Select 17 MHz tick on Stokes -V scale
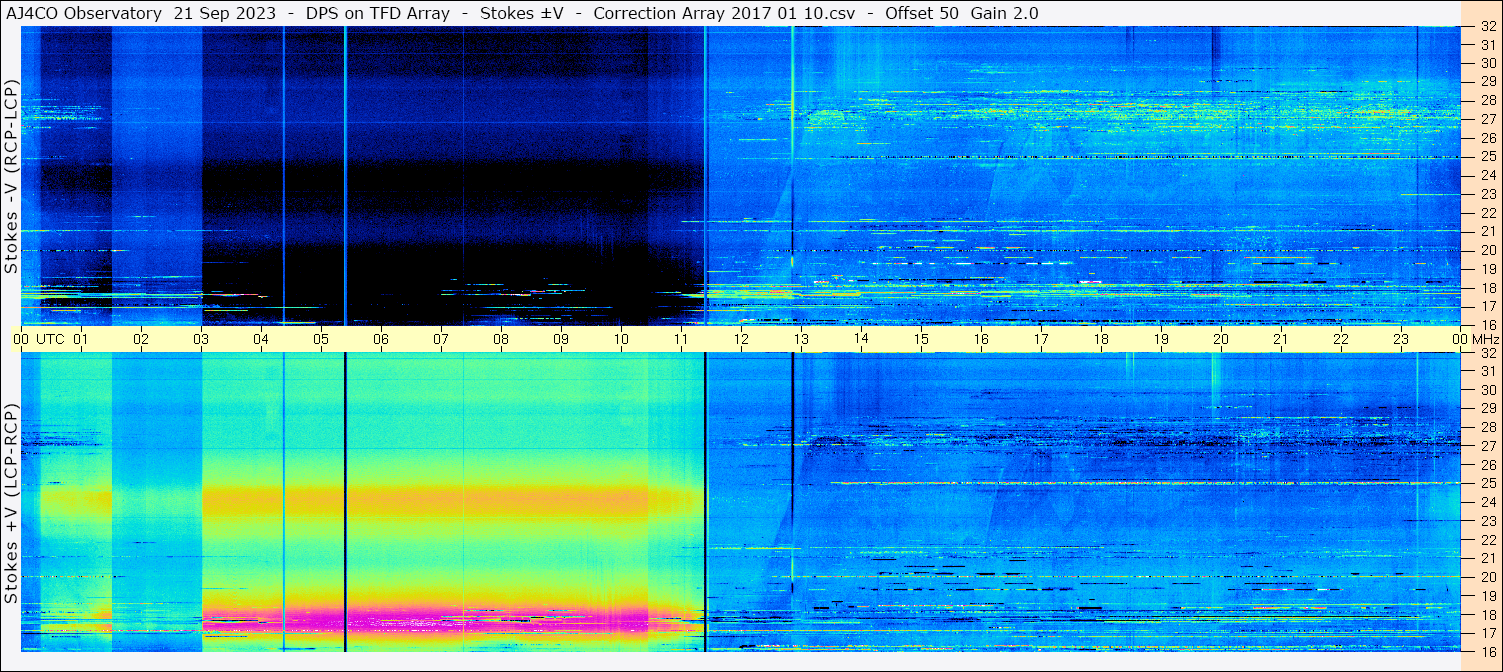 pyautogui.click(x=1487, y=306)
